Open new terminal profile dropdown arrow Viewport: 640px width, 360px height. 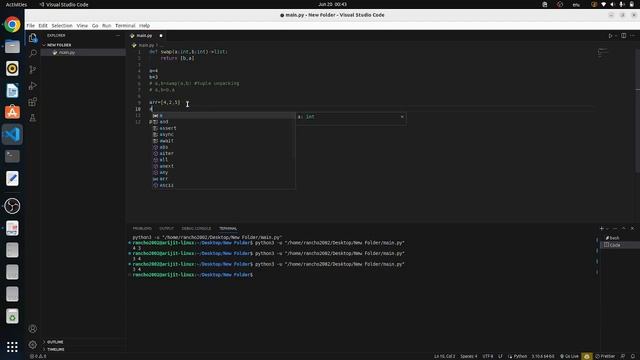click(x=607, y=229)
